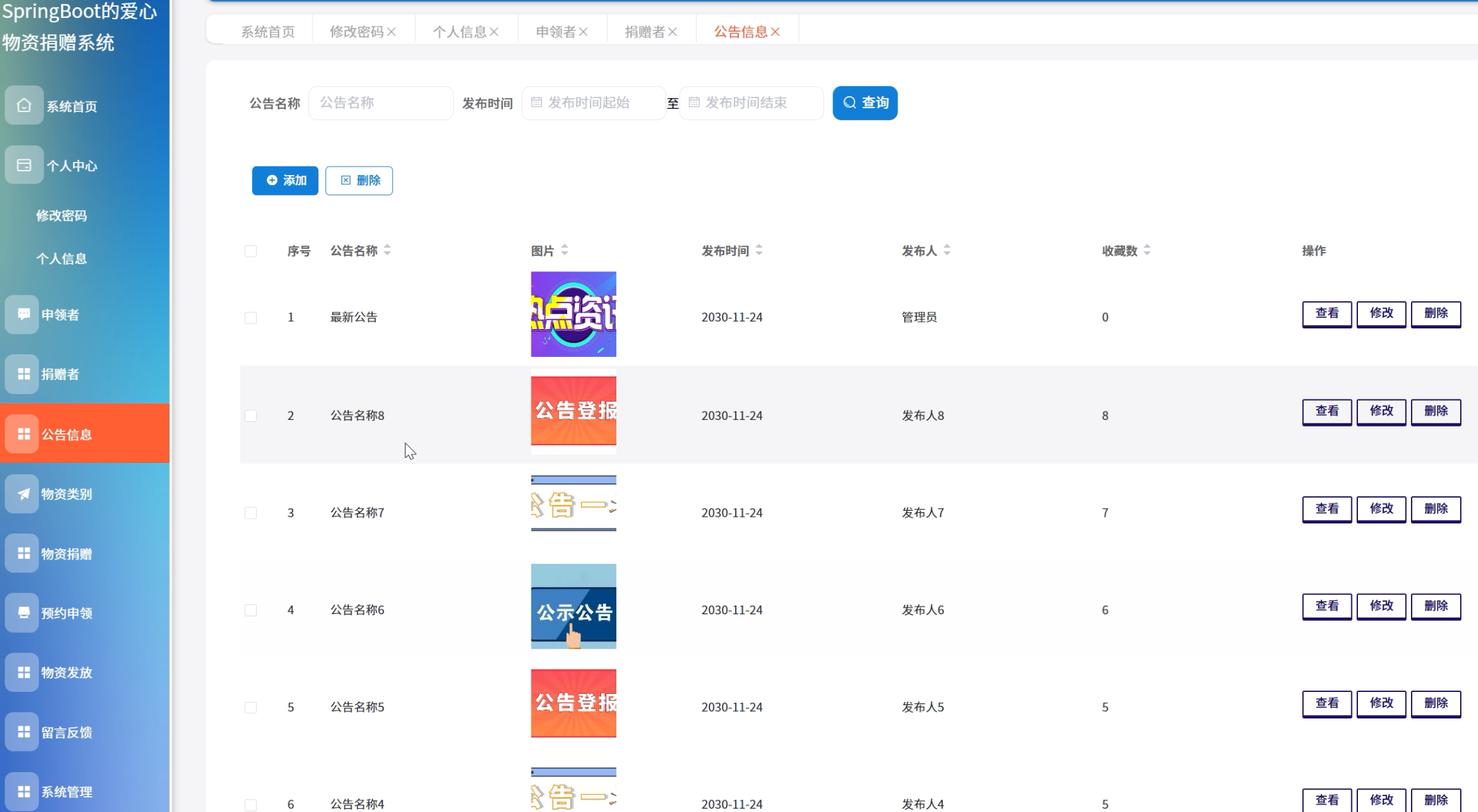The height and width of the screenshot is (812, 1478).
Task: Select the 系统首页 home icon in sidebar
Action: 24,105
